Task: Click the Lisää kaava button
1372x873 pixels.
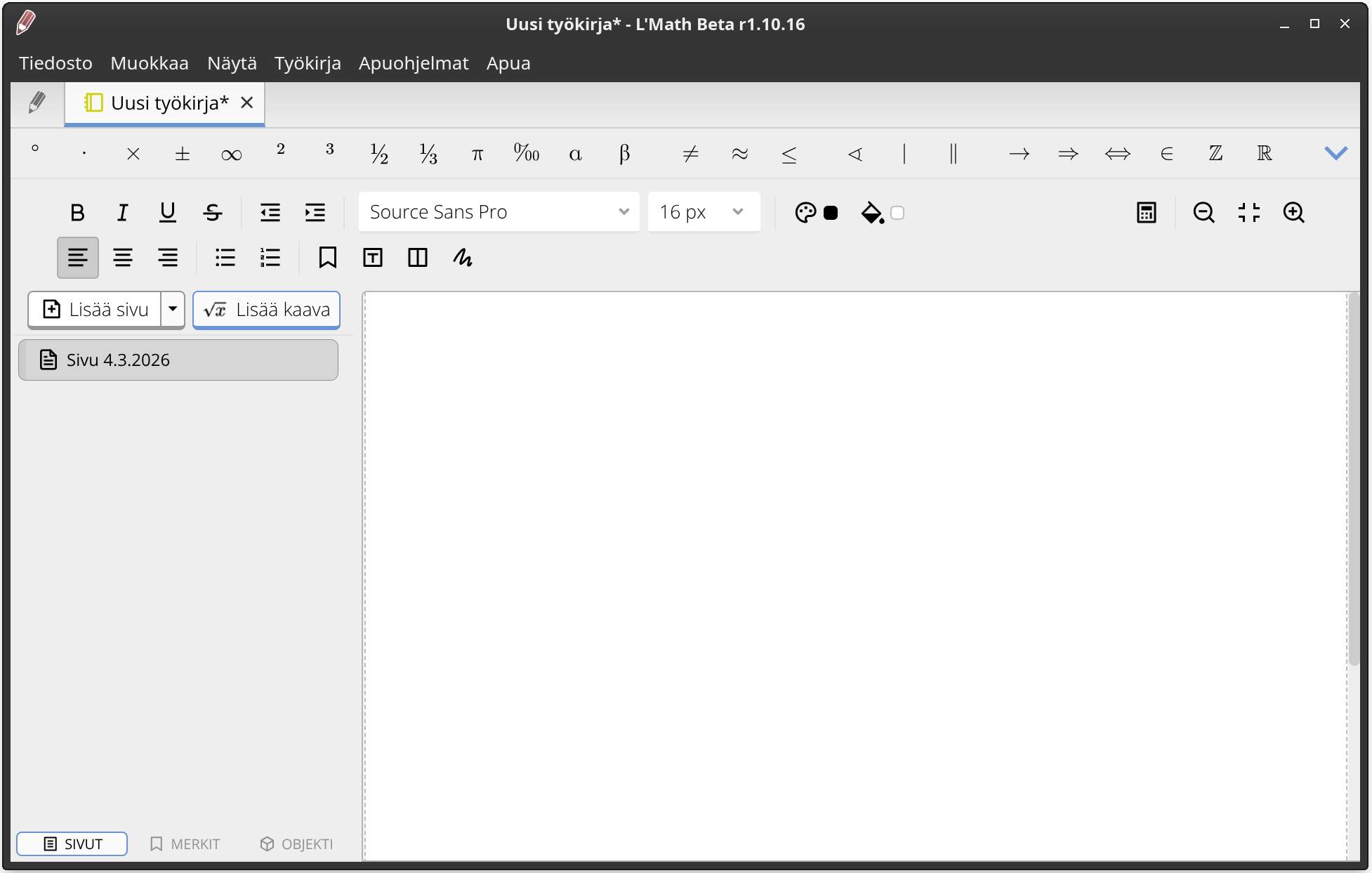Action: coord(266,310)
